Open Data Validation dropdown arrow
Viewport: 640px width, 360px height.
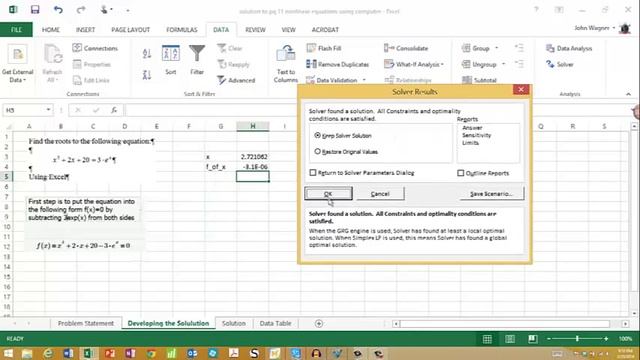[364, 80]
